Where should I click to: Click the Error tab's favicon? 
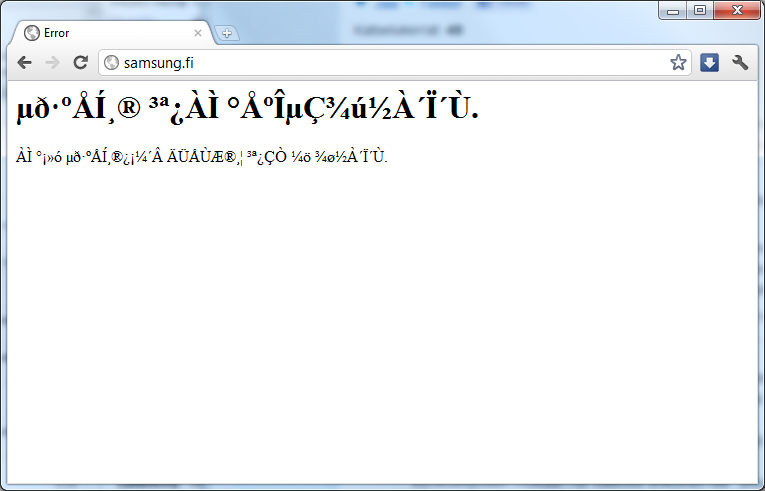point(31,33)
